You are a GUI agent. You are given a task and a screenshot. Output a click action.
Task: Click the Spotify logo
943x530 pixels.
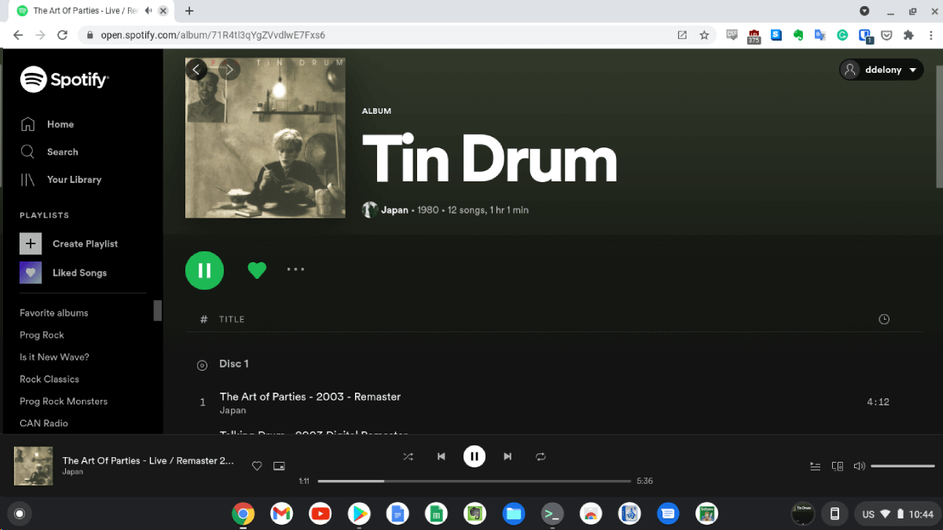[64, 79]
